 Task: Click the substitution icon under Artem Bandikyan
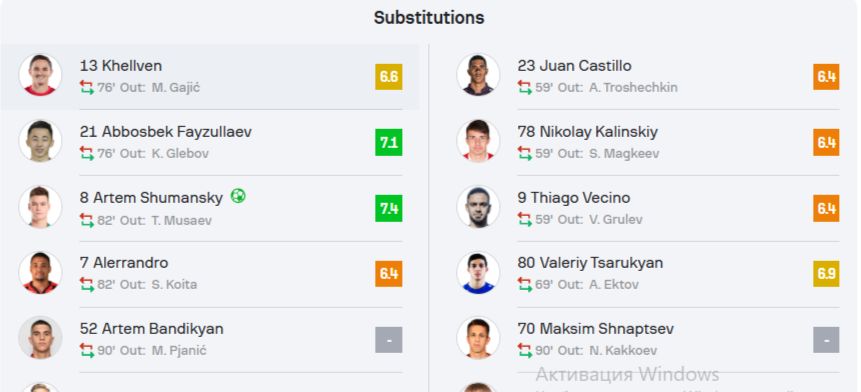87,350
